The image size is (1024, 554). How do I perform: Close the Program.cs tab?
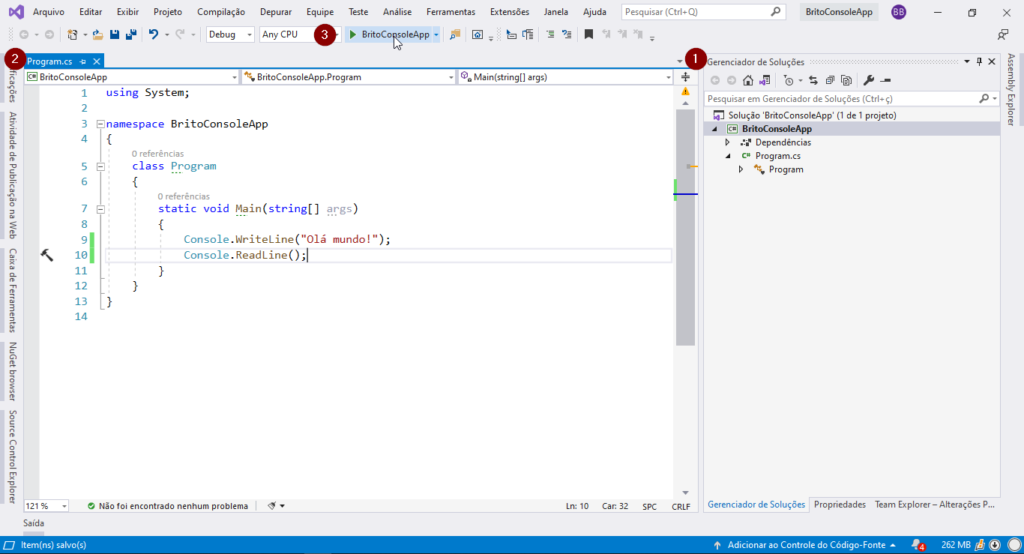coord(97,61)
